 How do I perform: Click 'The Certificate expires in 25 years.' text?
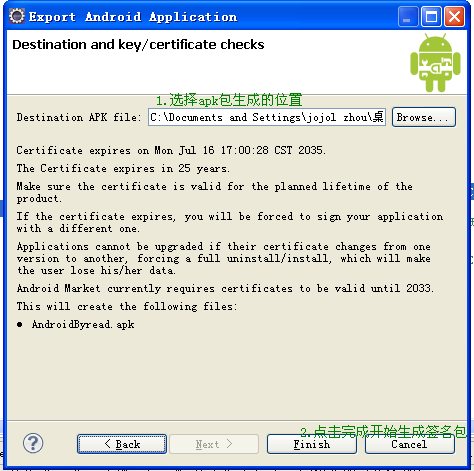123,168
